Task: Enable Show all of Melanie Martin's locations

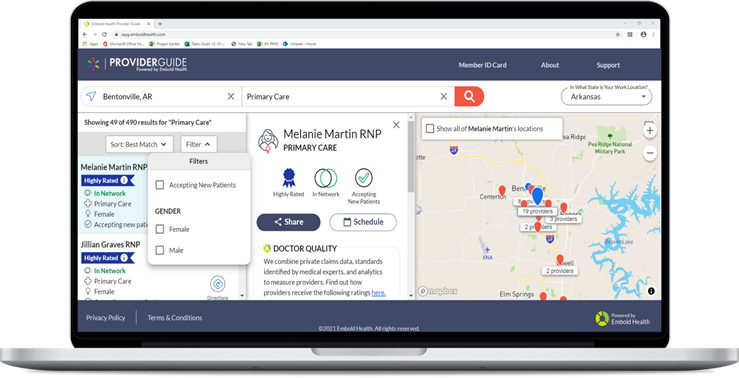Action: point(430,129)
